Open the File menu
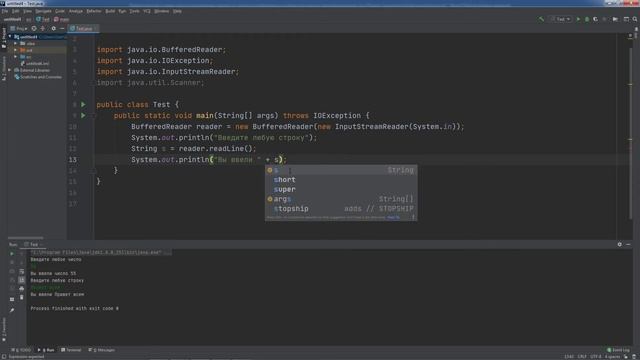 coord(4,11)
